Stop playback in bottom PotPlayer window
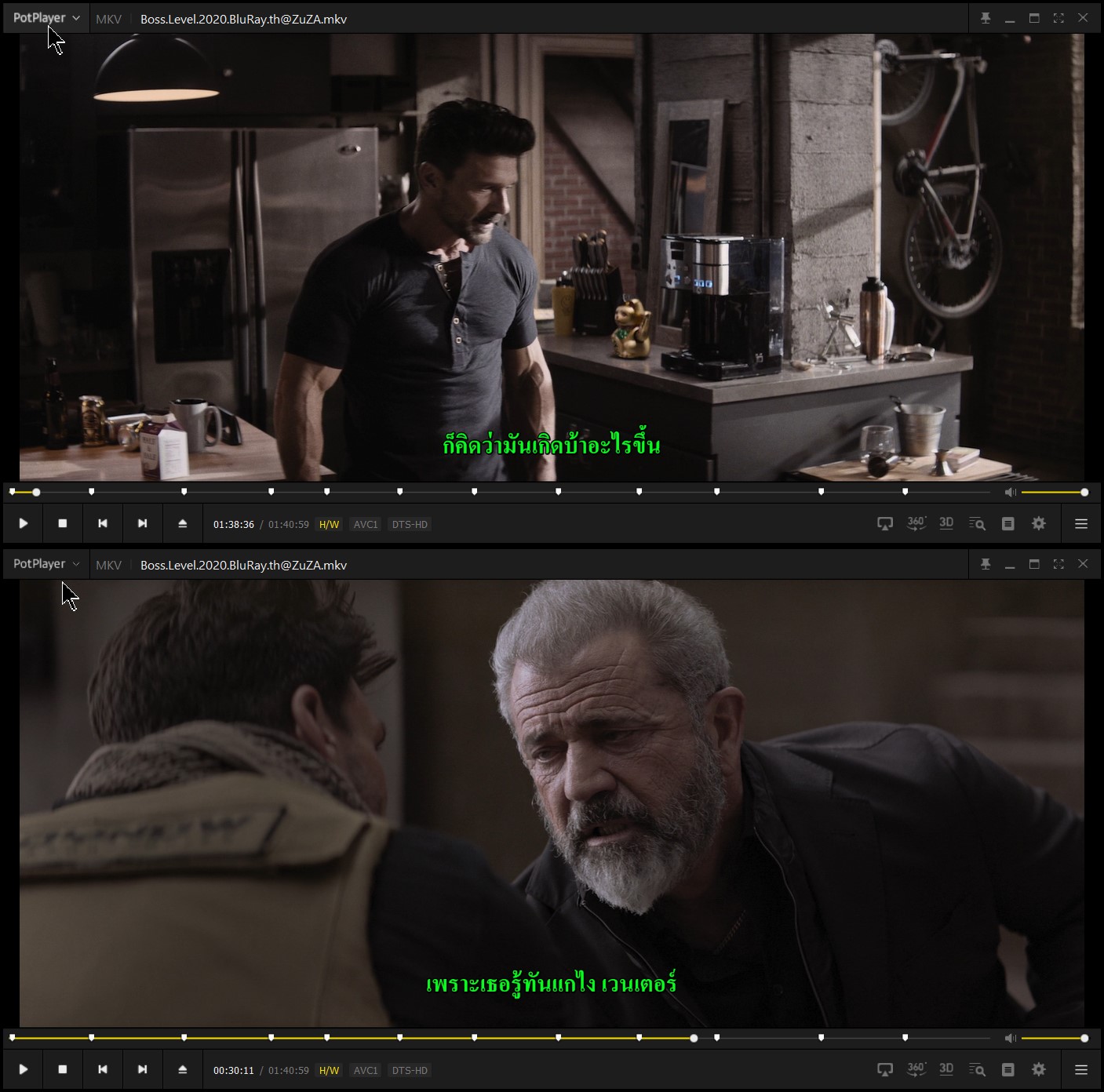The width and height of the screenshot is (1104, 1092). click(63, 1069)
